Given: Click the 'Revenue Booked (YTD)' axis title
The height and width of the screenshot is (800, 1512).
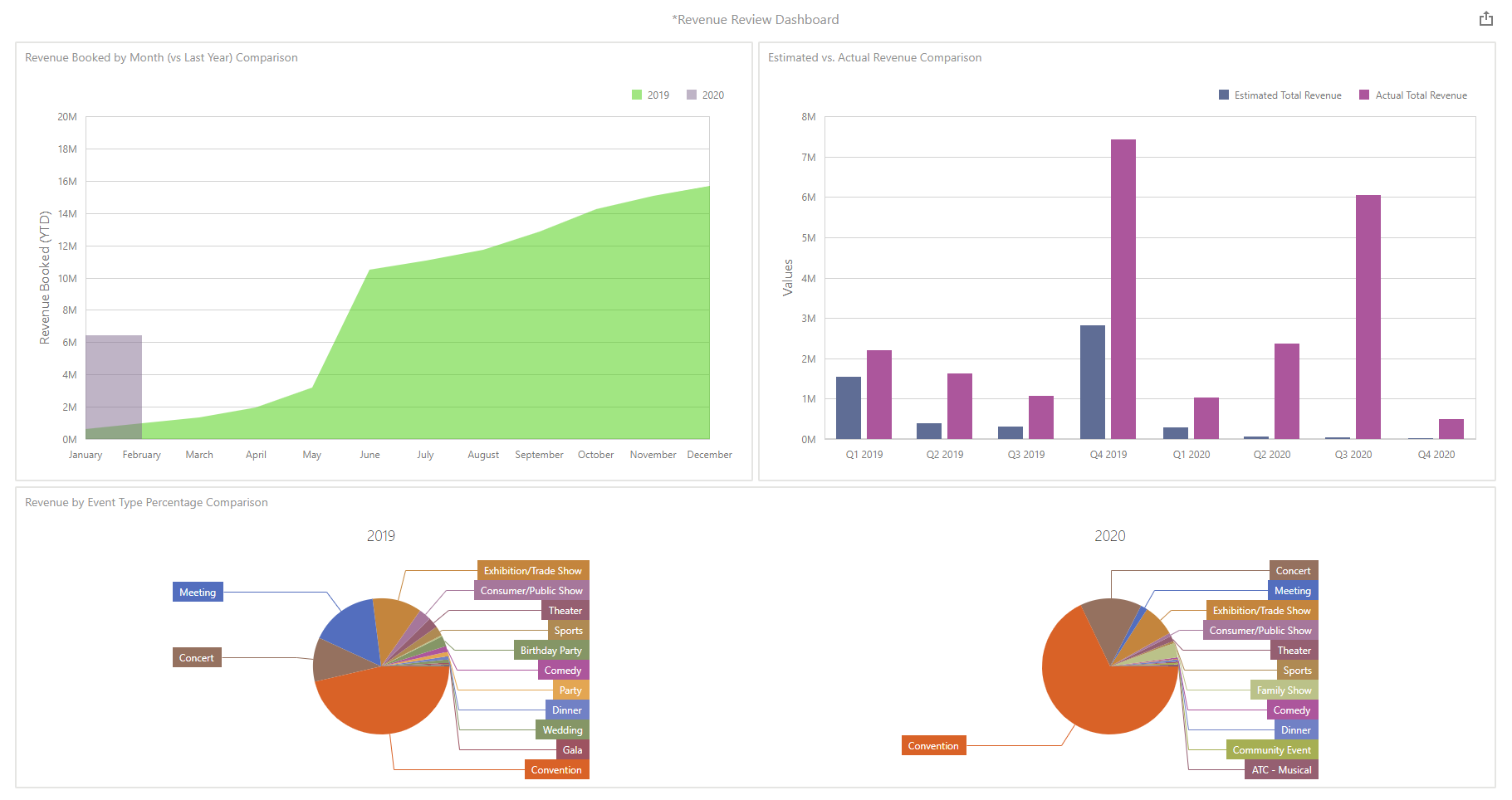Looking at the screenshot, I should click(x=45, y=277).
